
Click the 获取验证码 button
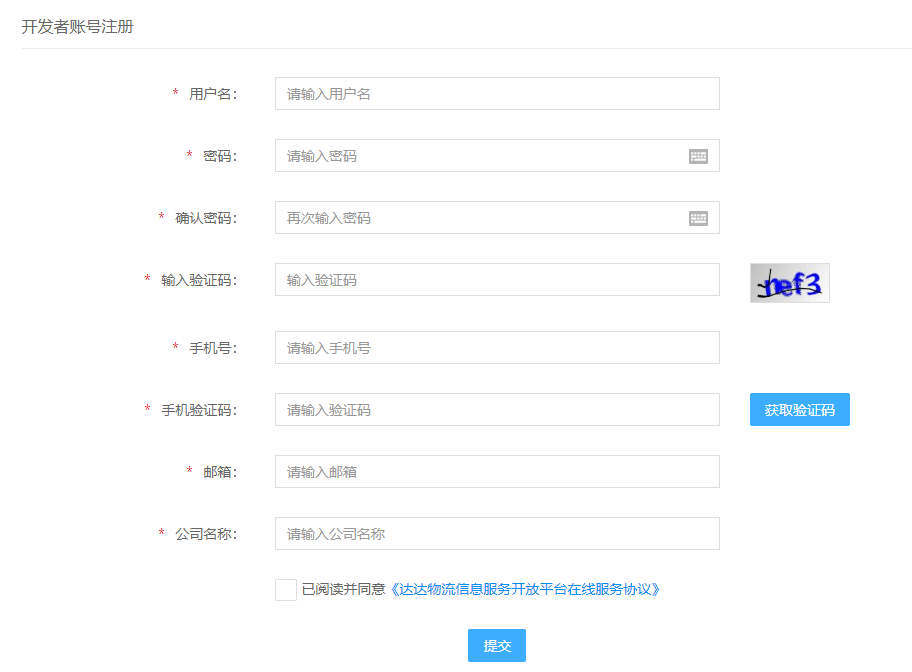click(800, 410)
